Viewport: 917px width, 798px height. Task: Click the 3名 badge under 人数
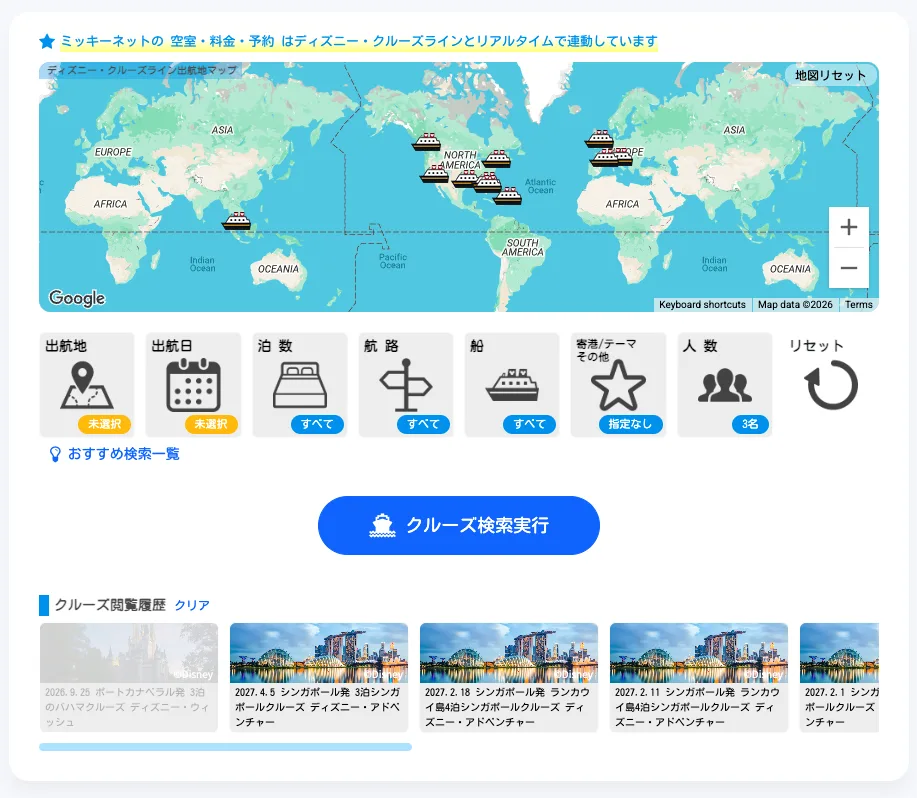(750, 424)
